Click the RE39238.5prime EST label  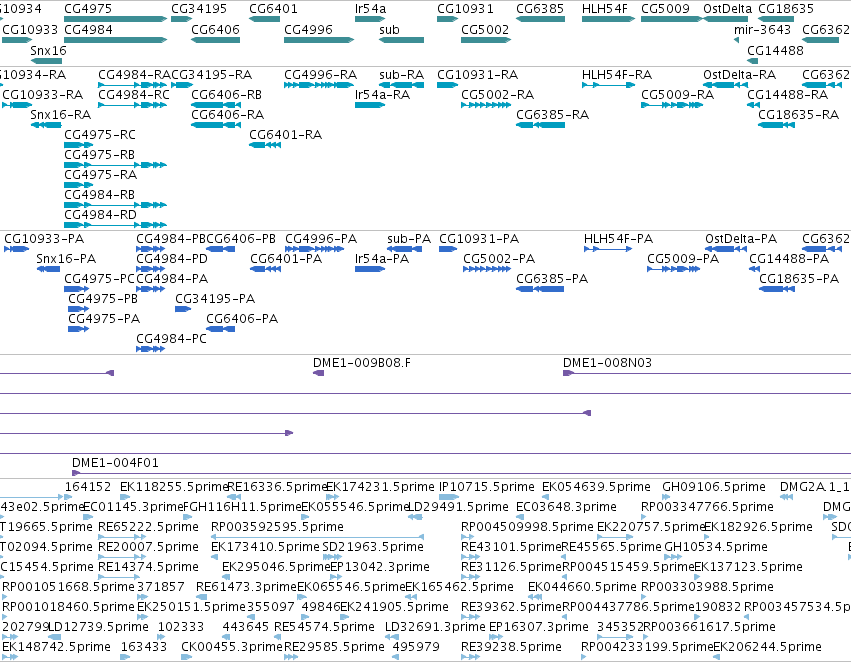pos(511,646)
